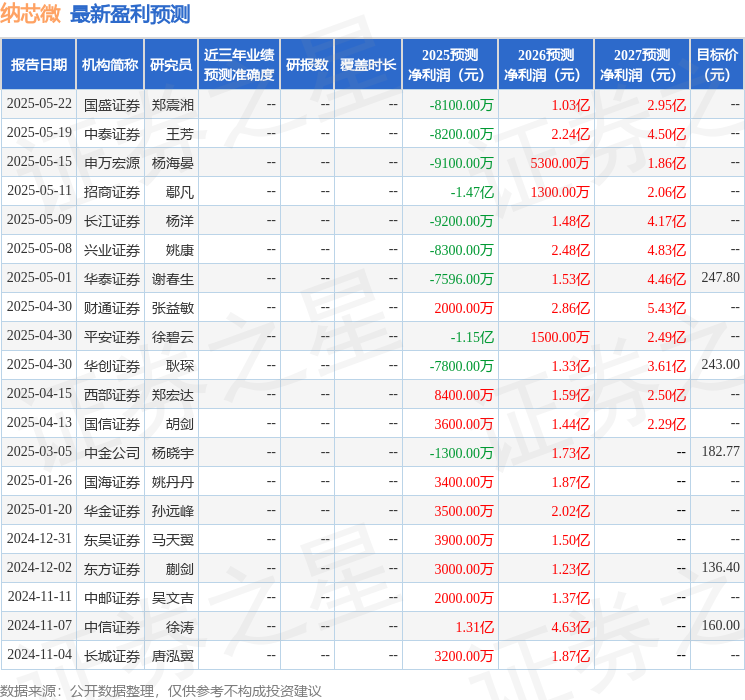Click analyst name 郑震湘

172,105
